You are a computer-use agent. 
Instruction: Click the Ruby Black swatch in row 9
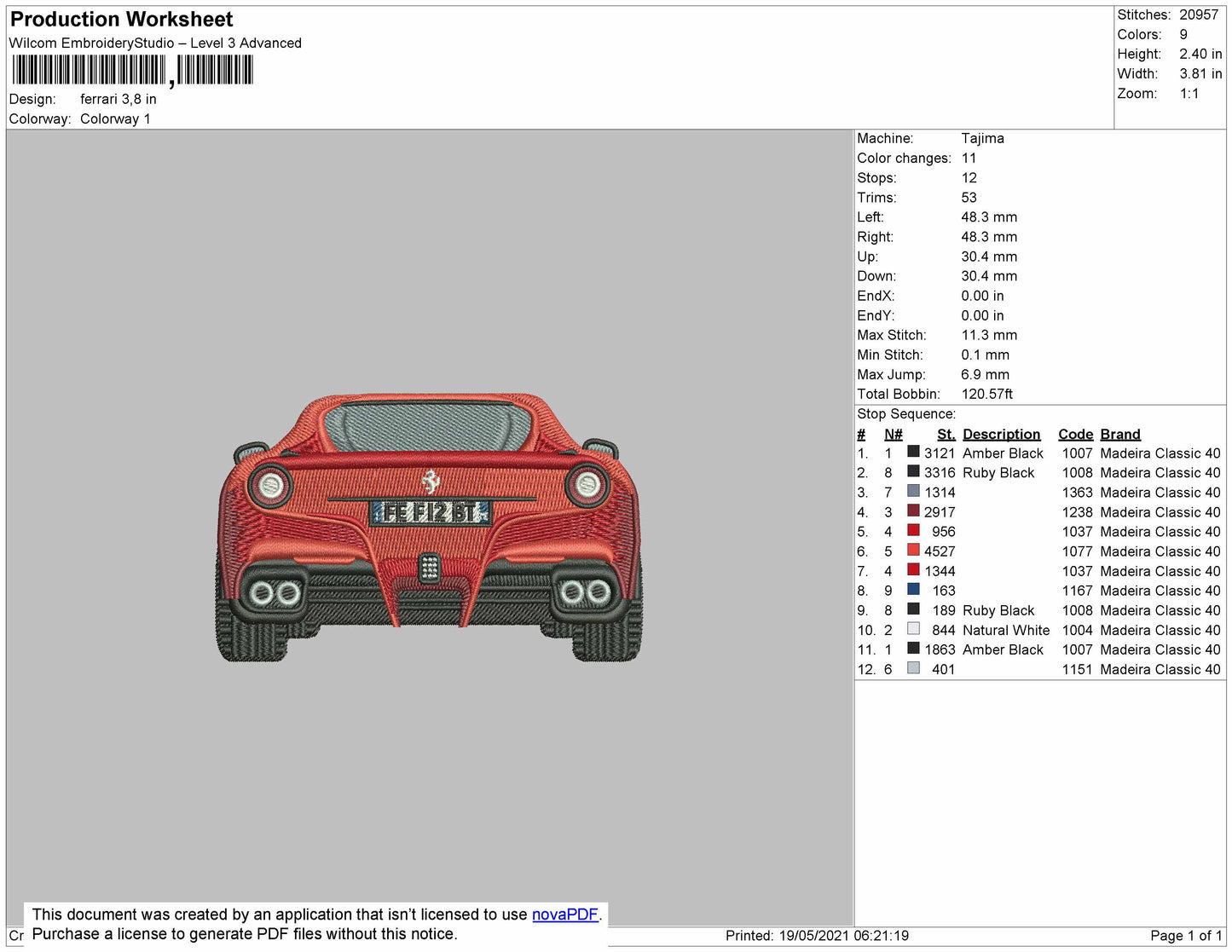913,609
